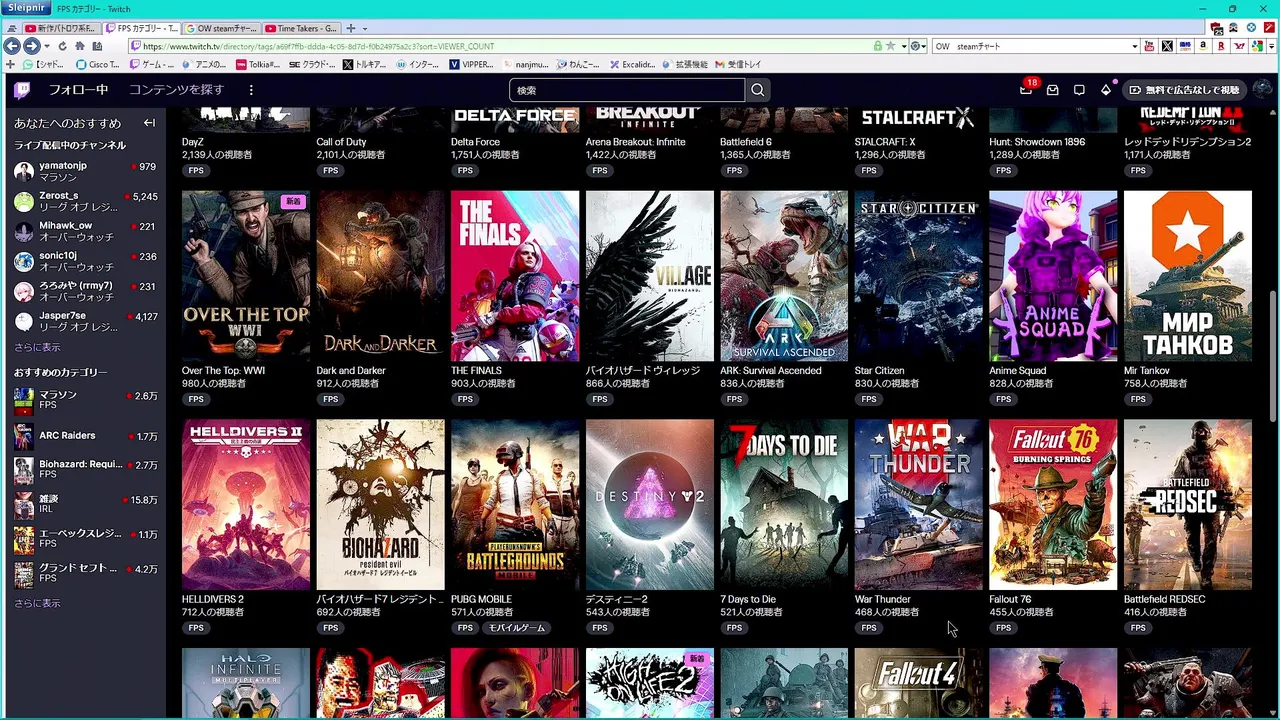Click the YouTube search engine icon

(1149, 46)
